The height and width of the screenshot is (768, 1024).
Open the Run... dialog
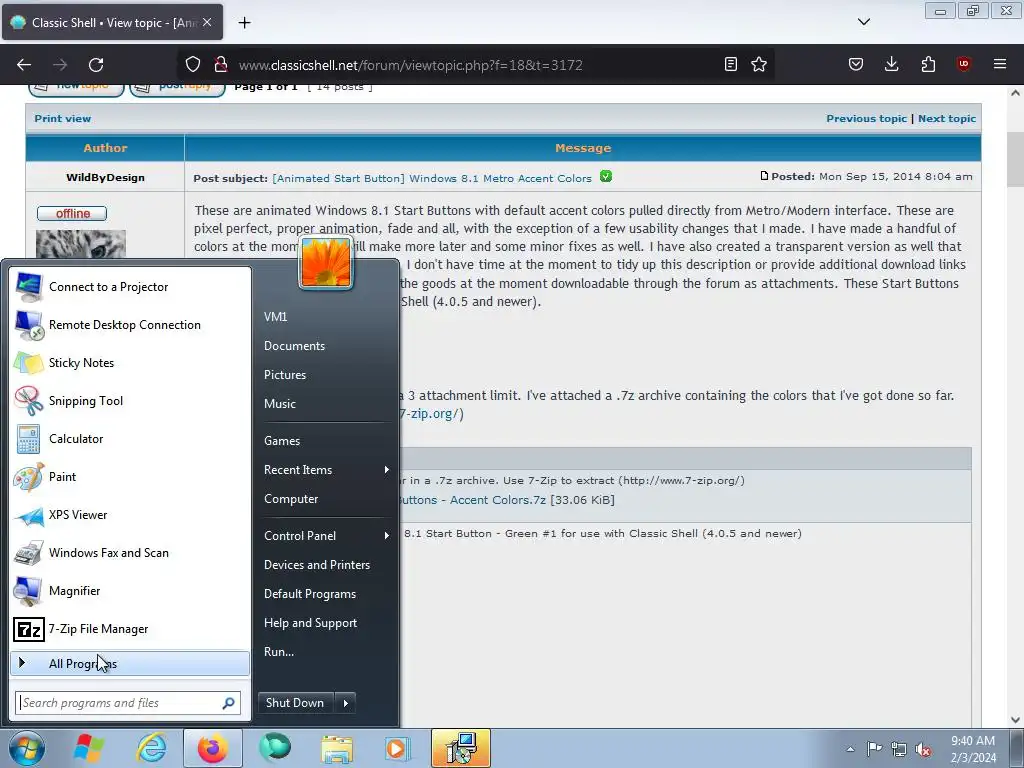click(326, 652)
